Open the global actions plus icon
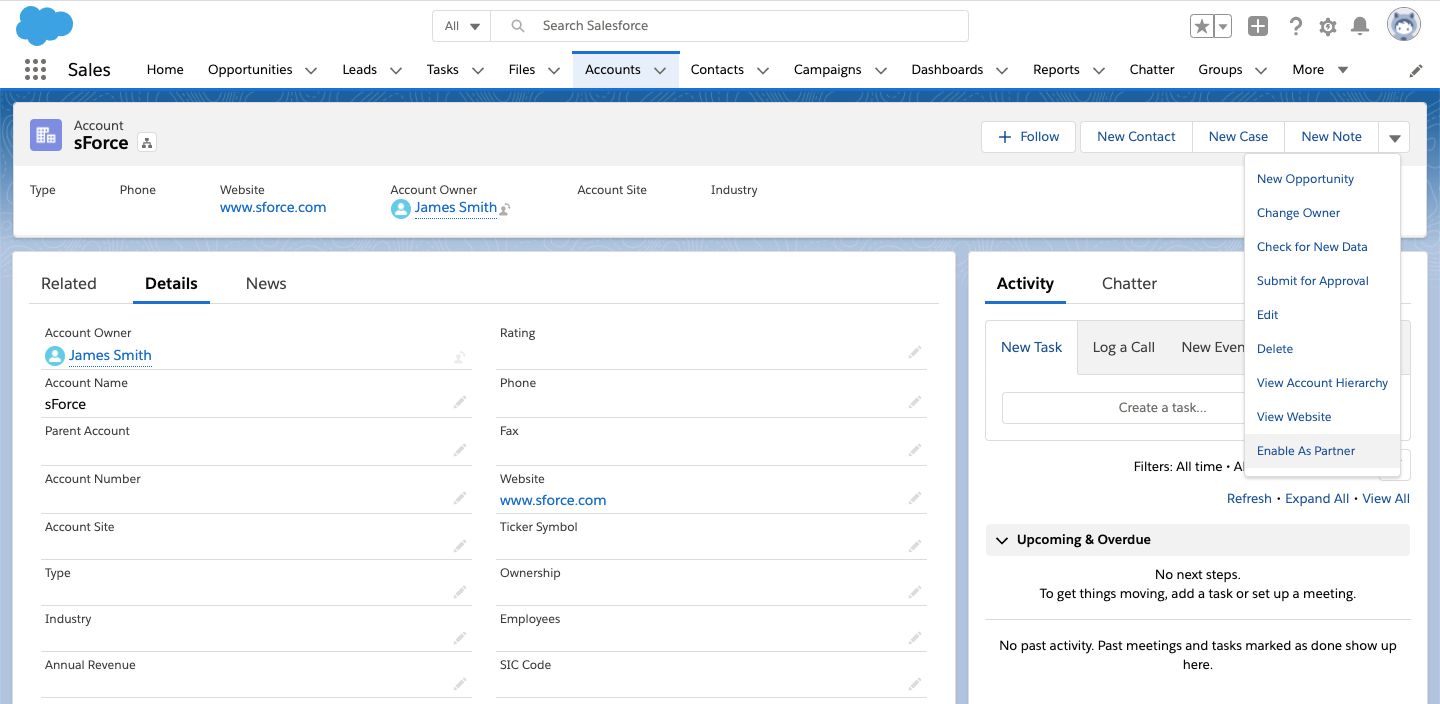The height and width of the screenshot is (704, 1440). (x=1258, y=27)
